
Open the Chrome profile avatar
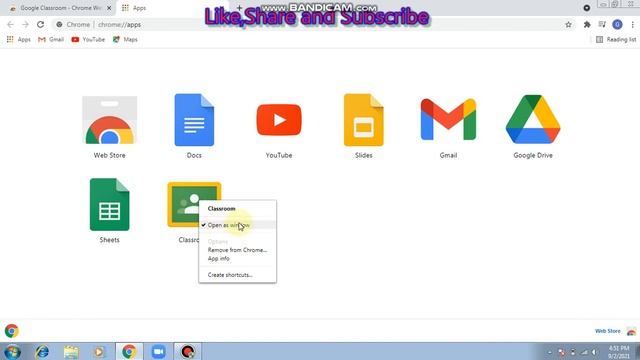click(617, 24)
